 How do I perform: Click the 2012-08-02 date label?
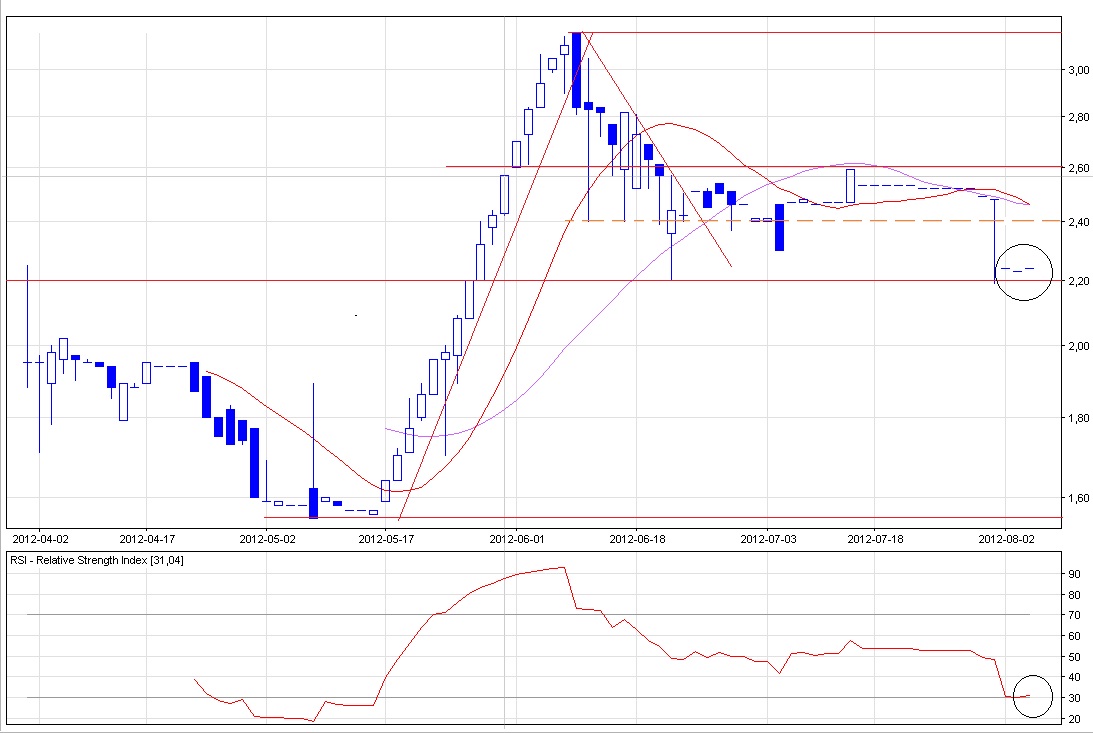point(1005,538)
